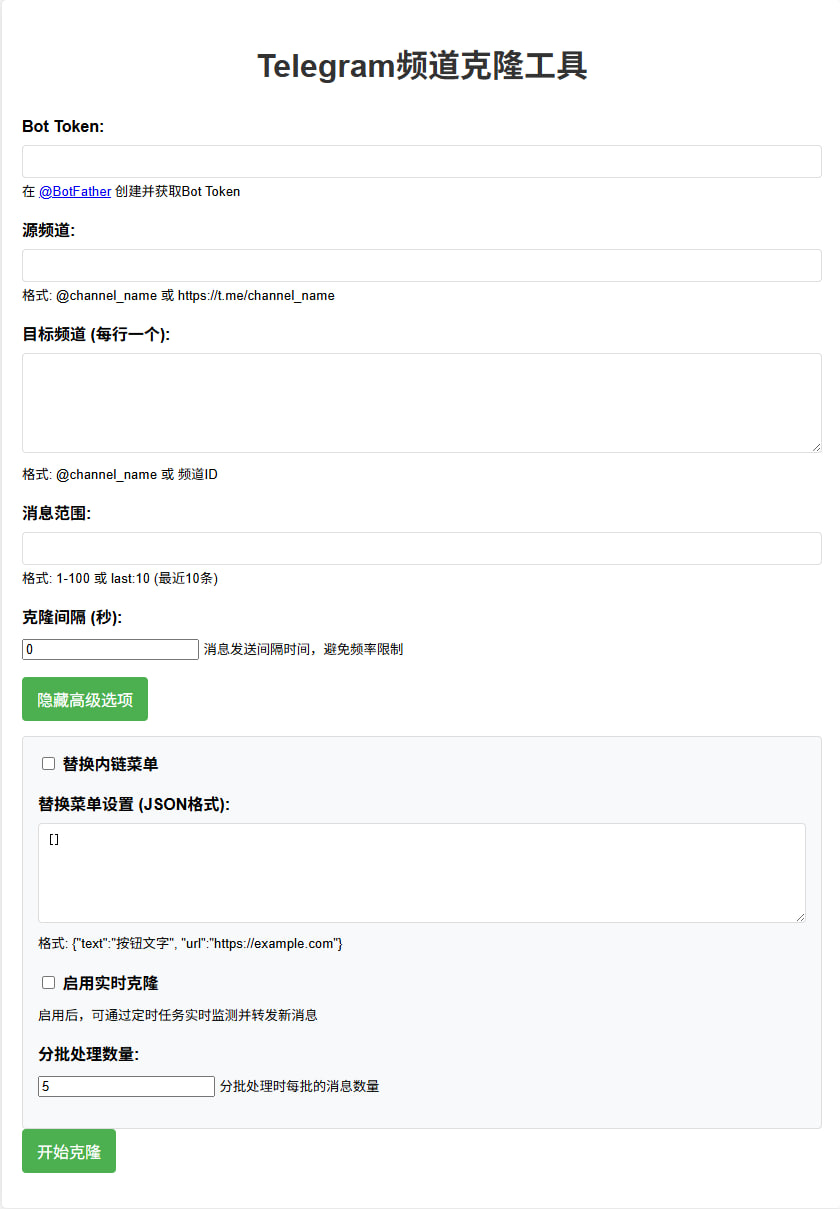
Task: Click the hint 格式: 1-100 或 last:10
Action: 120,578
